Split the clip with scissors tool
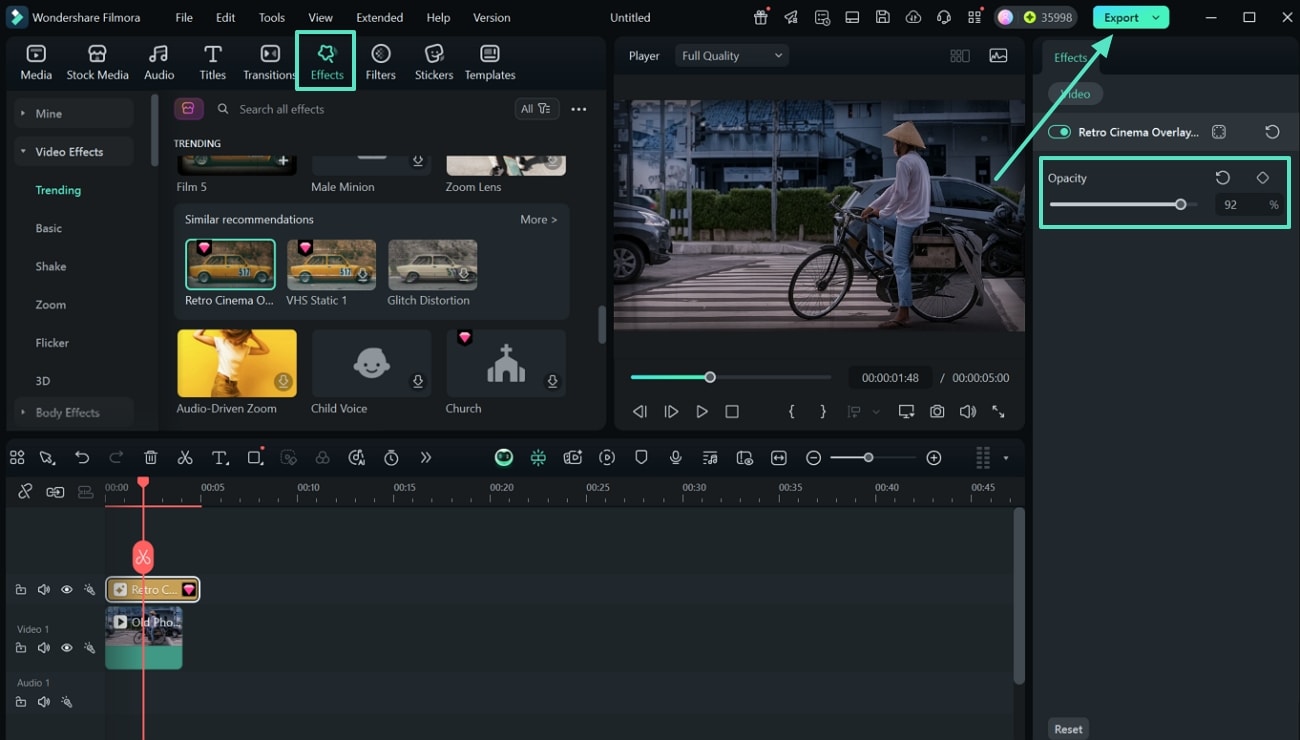Screen dimensions: 1300x740 pyautogui.click(x=185, y=457)
